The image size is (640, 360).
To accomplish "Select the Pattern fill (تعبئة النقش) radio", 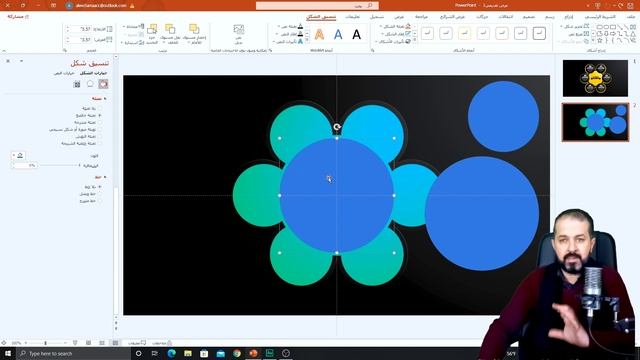I will [100, 136].
